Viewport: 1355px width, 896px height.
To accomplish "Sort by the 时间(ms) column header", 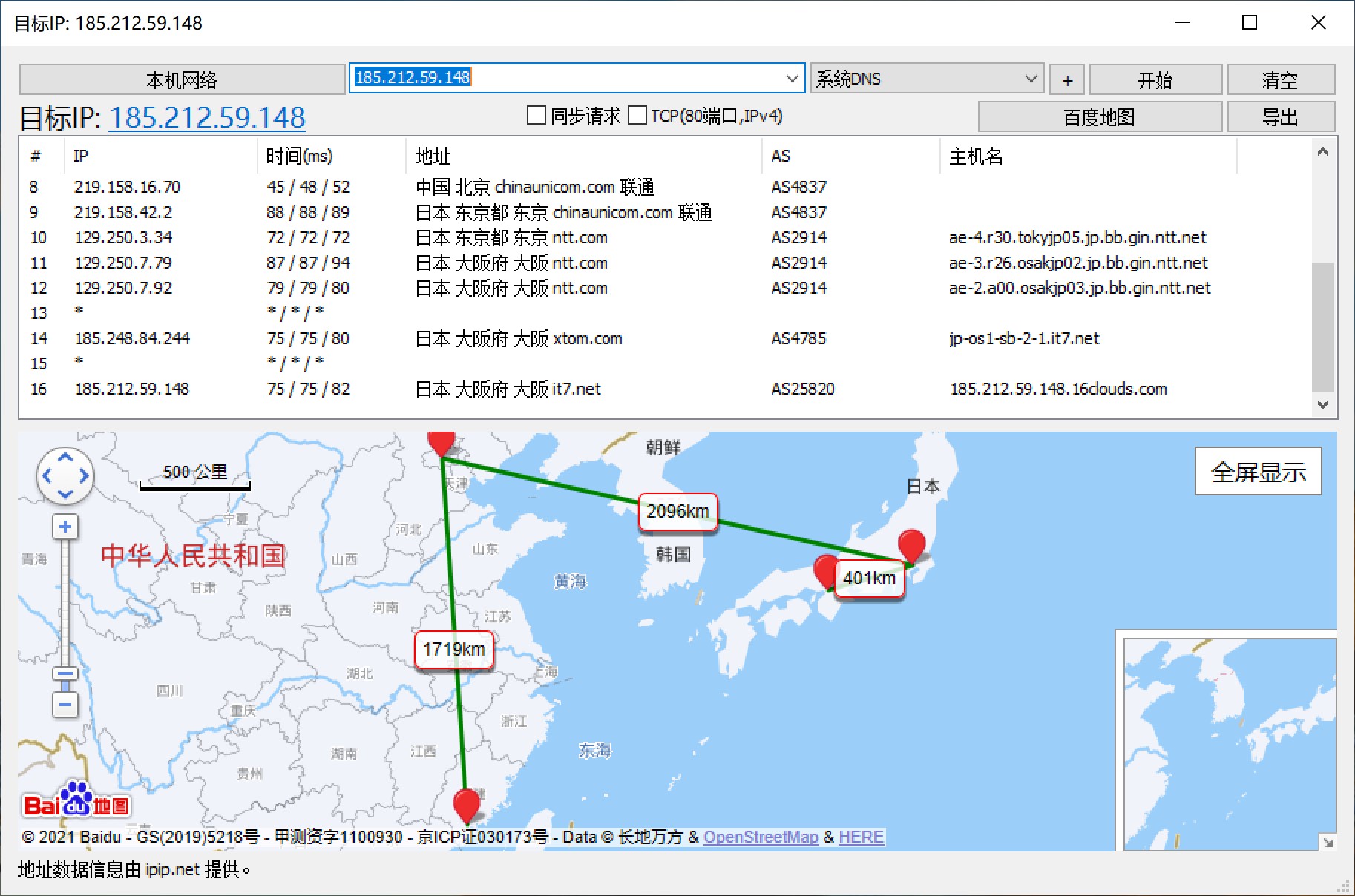I will (x=332, y=156).
